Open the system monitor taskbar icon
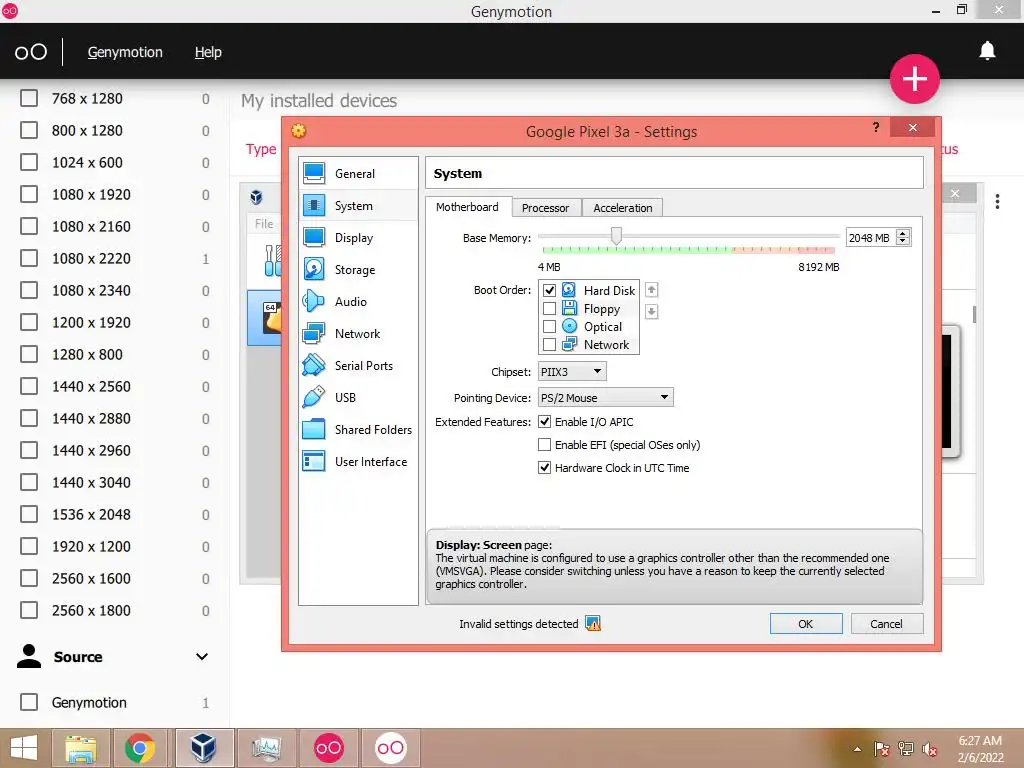The image size is (1024, 768). (266, 748)
